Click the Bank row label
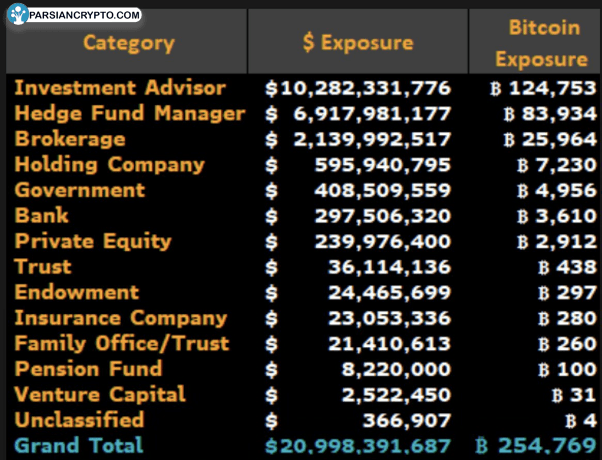The image size is (602, 460). pyautogui.click(x=42, y=215)
